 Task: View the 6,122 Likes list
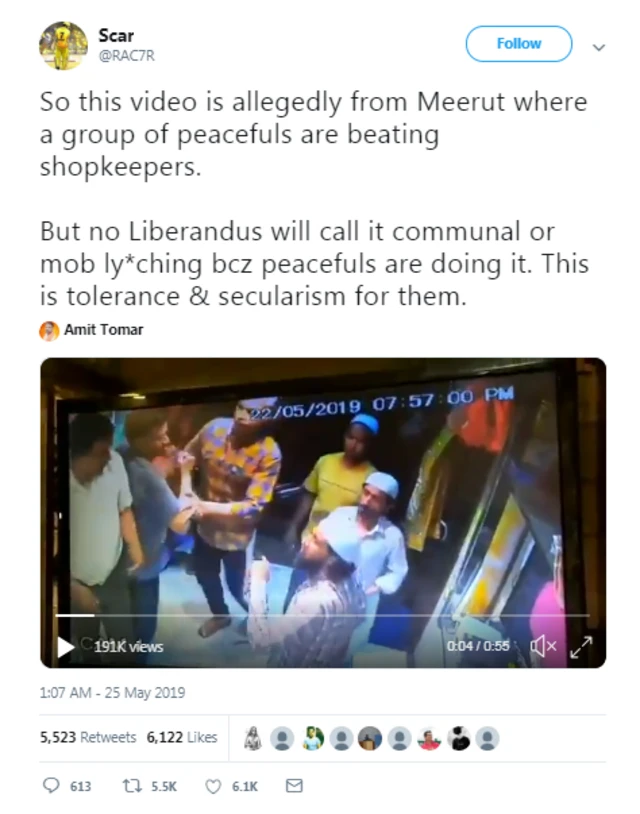click(182, 737)
